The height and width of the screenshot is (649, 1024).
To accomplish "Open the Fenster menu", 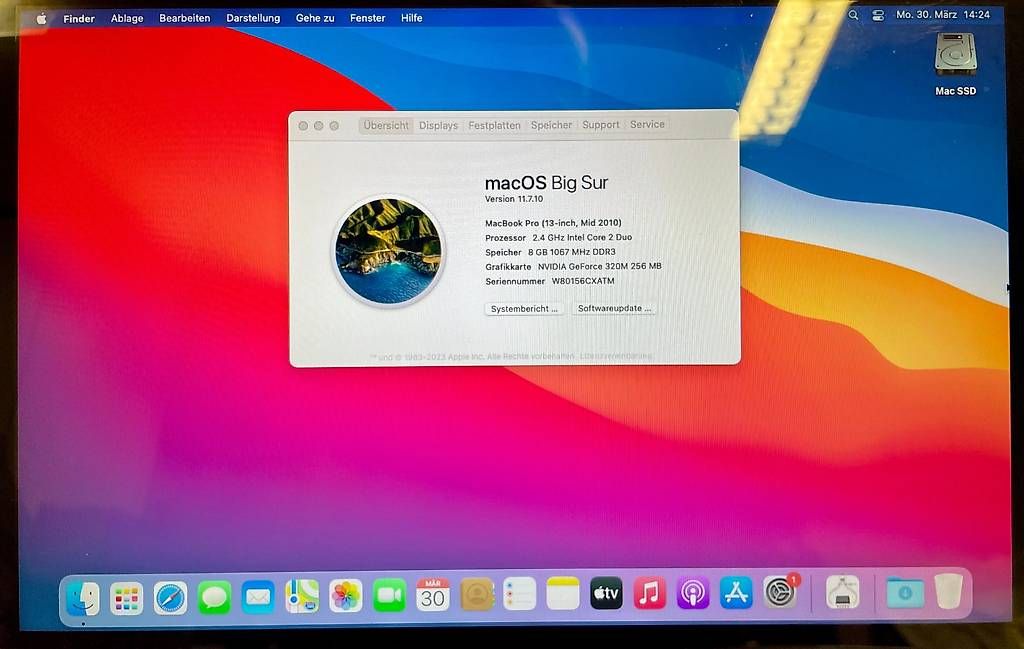I will (368, 18).
